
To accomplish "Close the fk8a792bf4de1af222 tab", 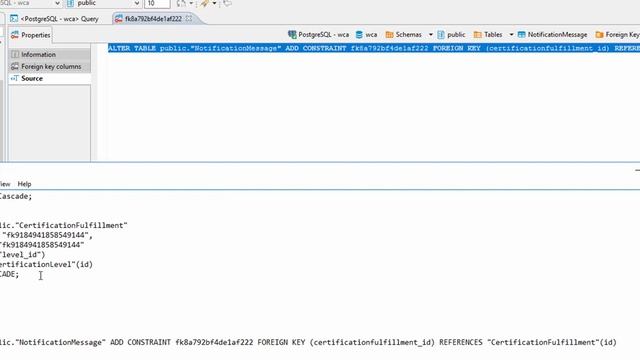I will click(189, 18).
